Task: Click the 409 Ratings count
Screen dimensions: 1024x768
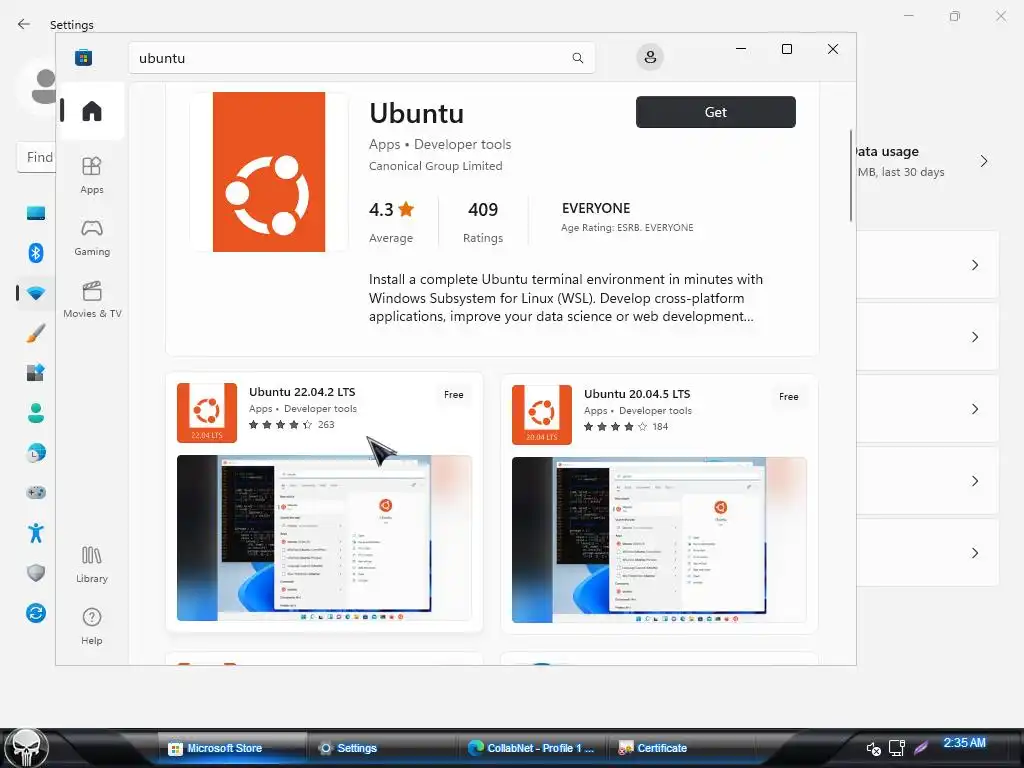Action: point(483,222)
